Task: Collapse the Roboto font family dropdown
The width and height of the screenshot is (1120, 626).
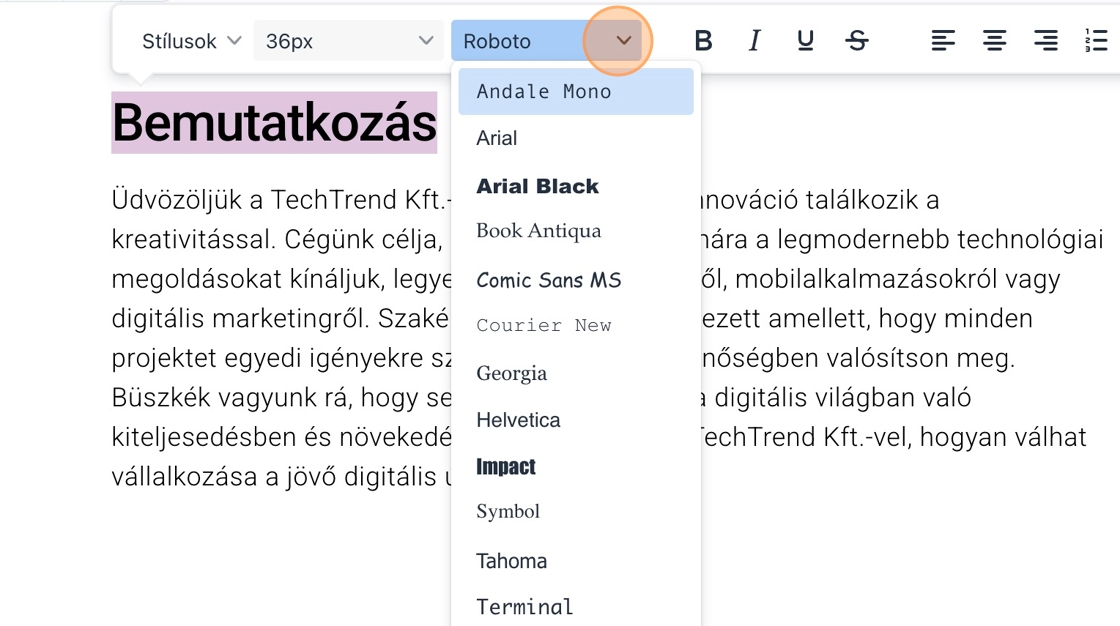Action: (623, 41)
